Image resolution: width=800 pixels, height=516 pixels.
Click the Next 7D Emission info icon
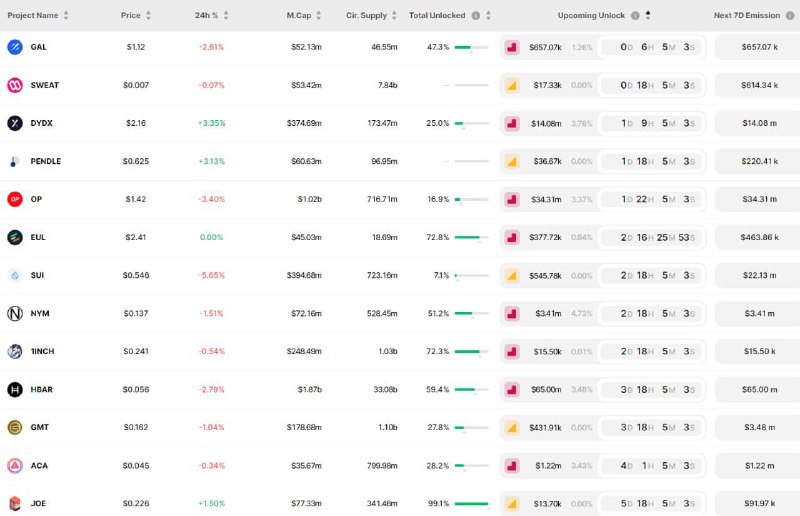click(x=790, y=15)
